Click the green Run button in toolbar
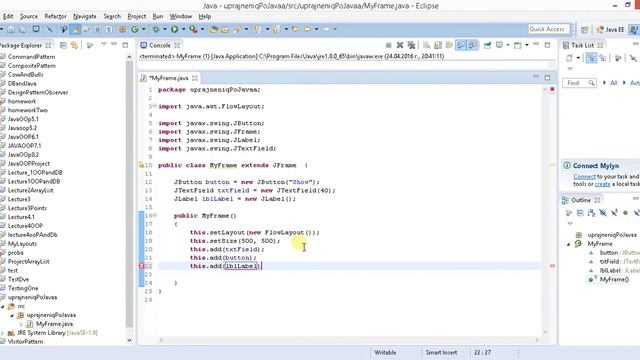 (x=175, y=29)
